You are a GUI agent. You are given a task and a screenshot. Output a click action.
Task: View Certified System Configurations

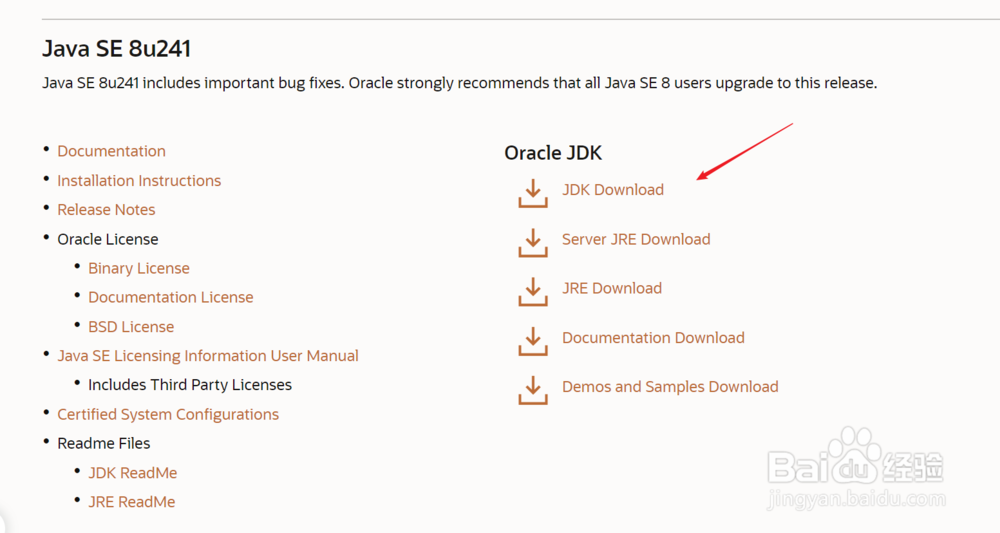click(x=168, y=414)
